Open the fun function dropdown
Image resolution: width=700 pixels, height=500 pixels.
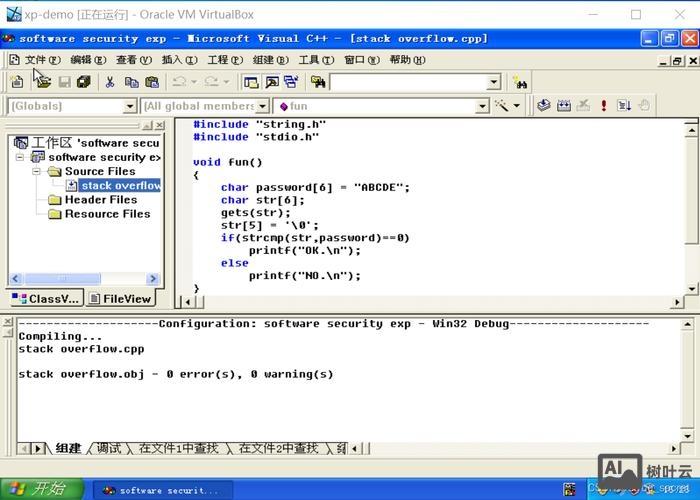coord(482,106)
